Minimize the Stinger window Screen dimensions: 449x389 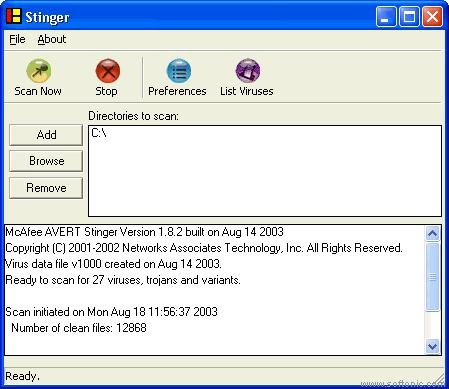(x=386, y=16)
